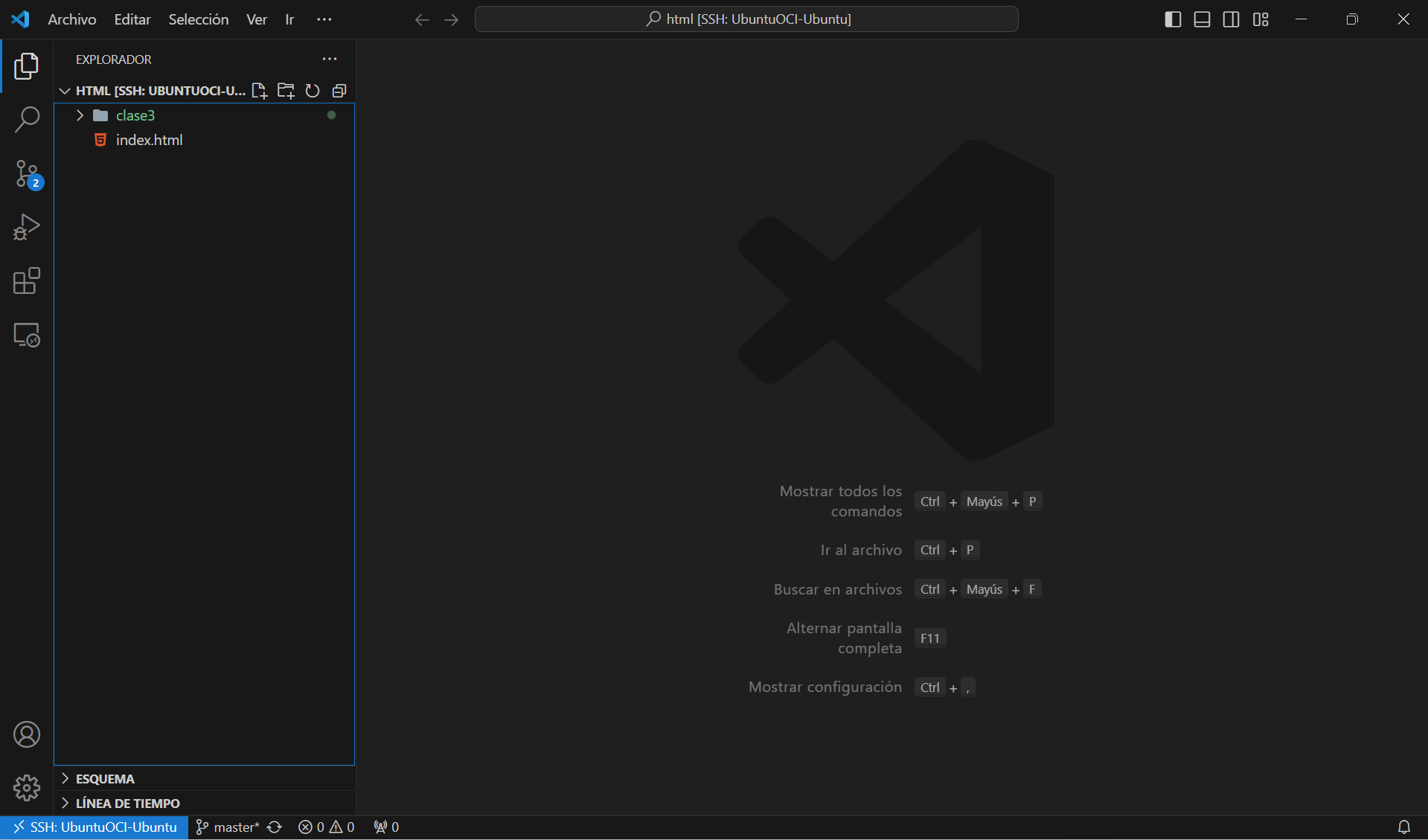The width and height of the screenshot is (1428, 840).
Task: Create a new file in HTML workspace
Action: point(259,91)
